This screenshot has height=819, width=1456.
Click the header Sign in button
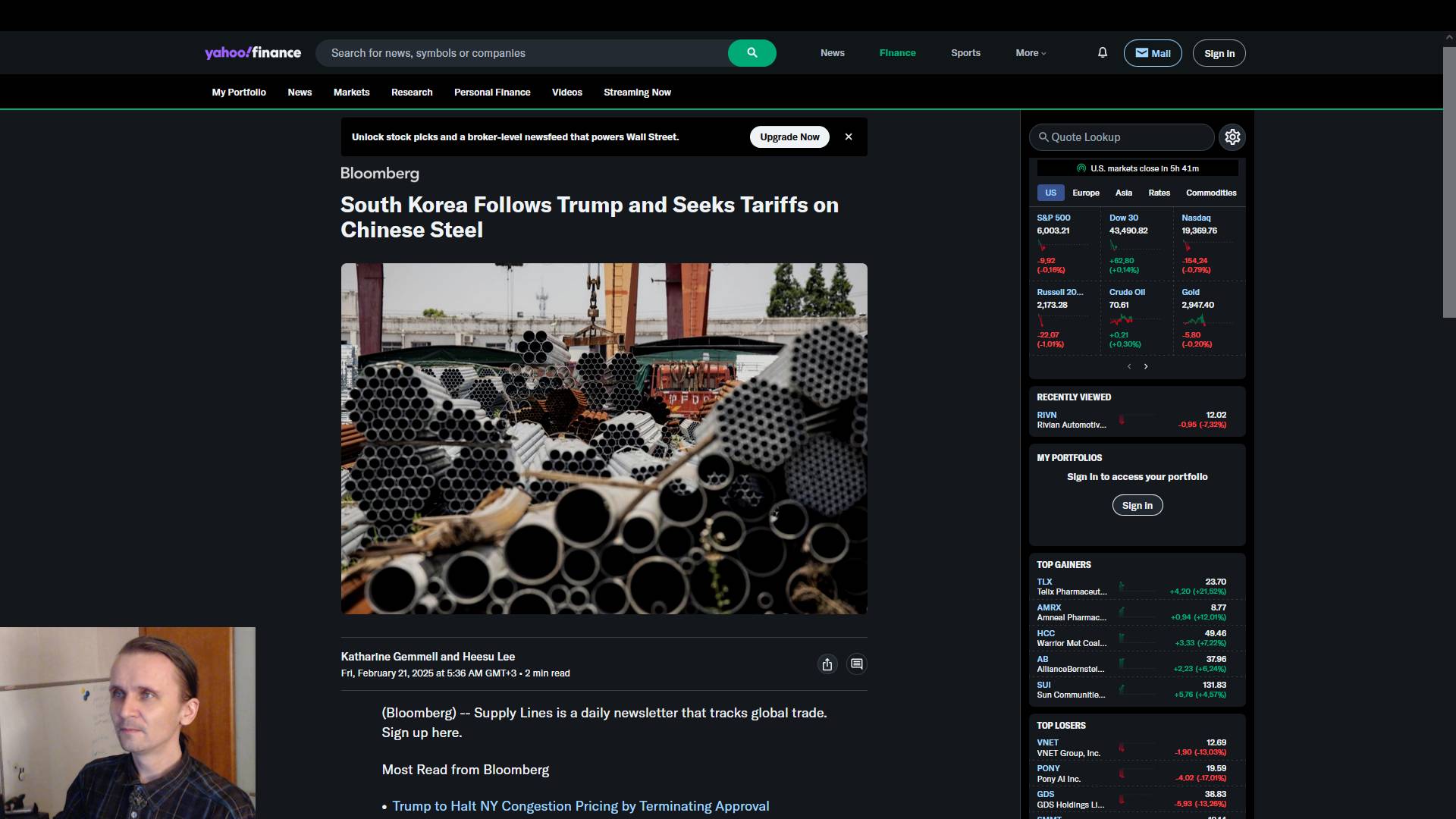click(1219, 53)
